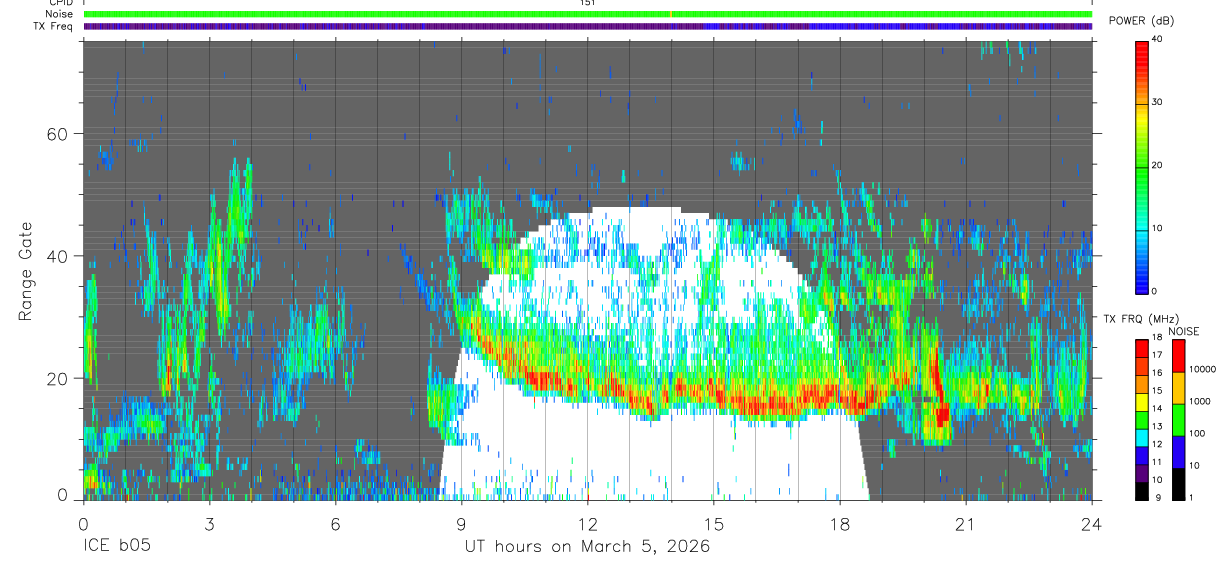This screenshot has width=1228, height=567.
Task: Click the '1000' label on NOISE scale
Action: tap(1201, 401)
